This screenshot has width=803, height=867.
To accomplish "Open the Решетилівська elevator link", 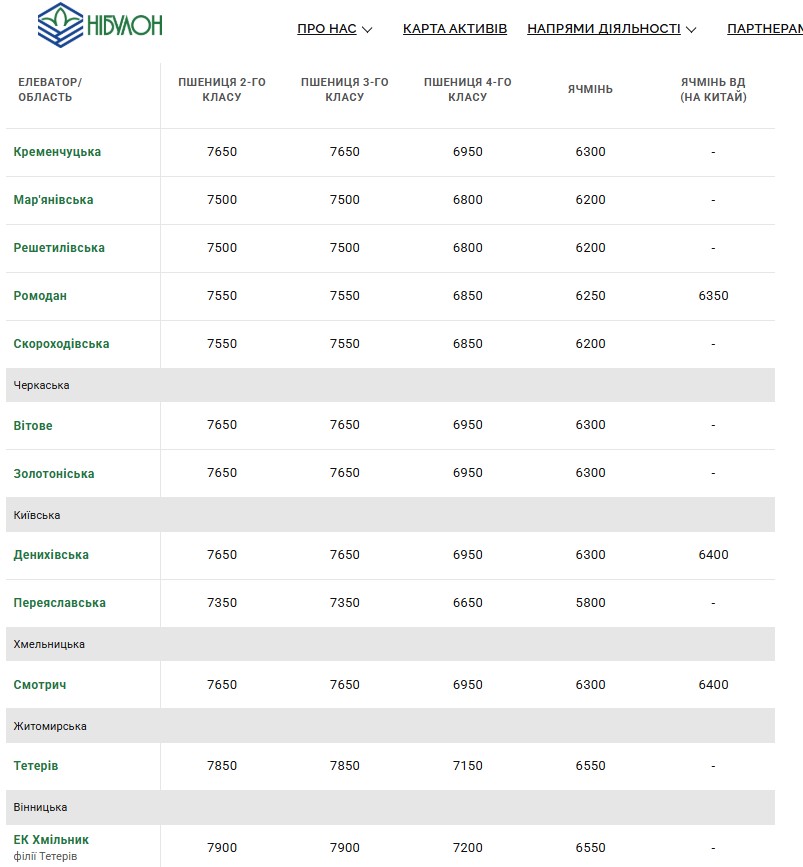I will tap(59, 248).
